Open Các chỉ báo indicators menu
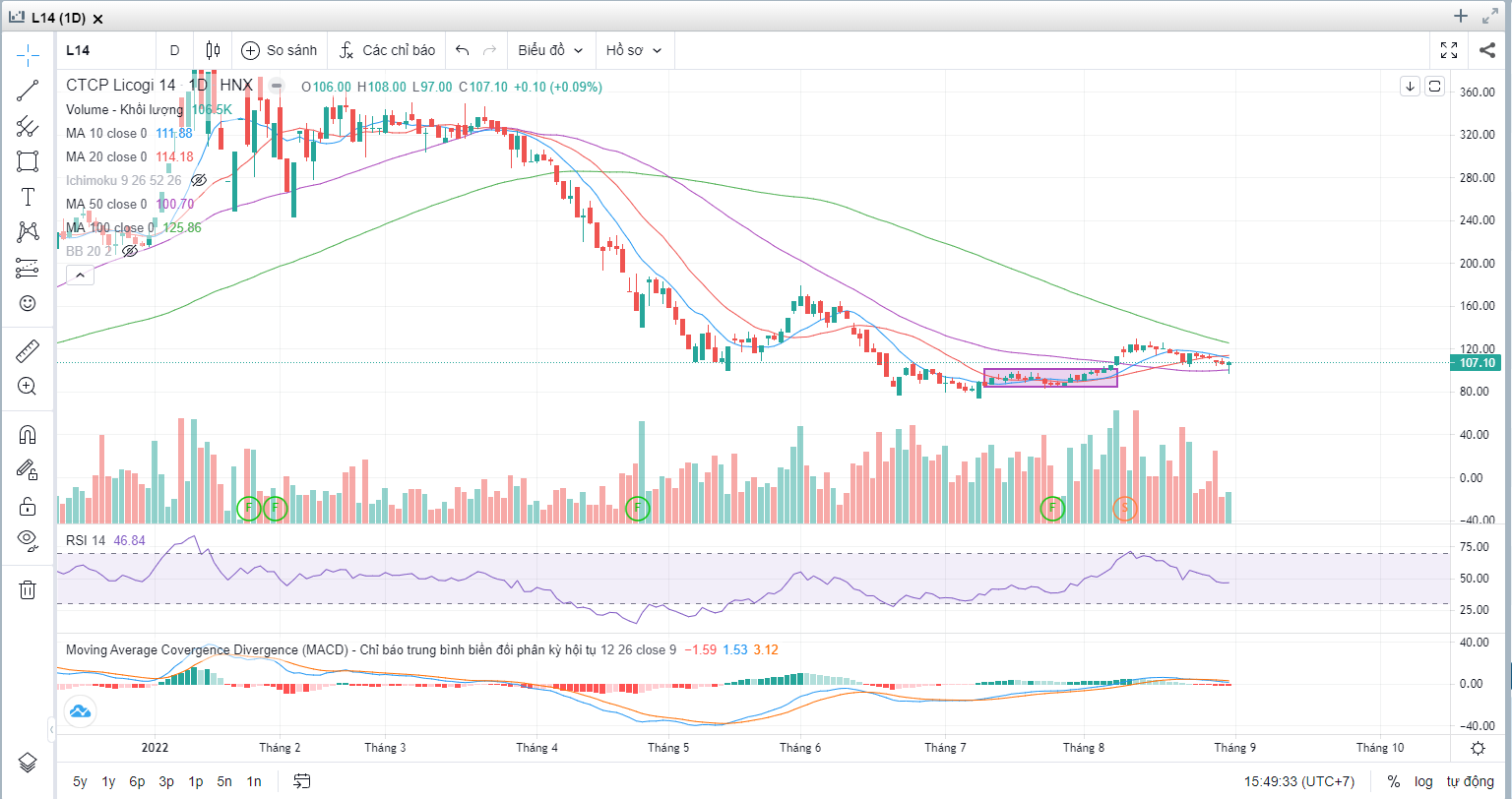This screenshot has width=1512, height=799. click(x=387, y=50)
